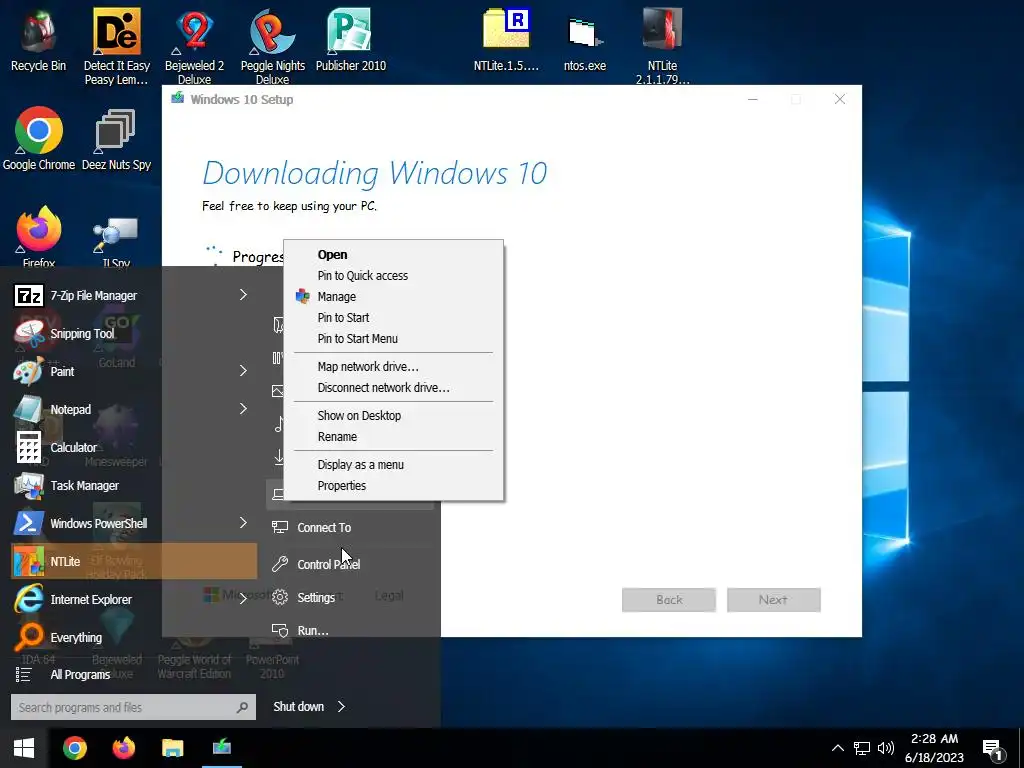Select Pin to Start Menu
Screen dimensions: 1024x768
(x=393, y=338)
